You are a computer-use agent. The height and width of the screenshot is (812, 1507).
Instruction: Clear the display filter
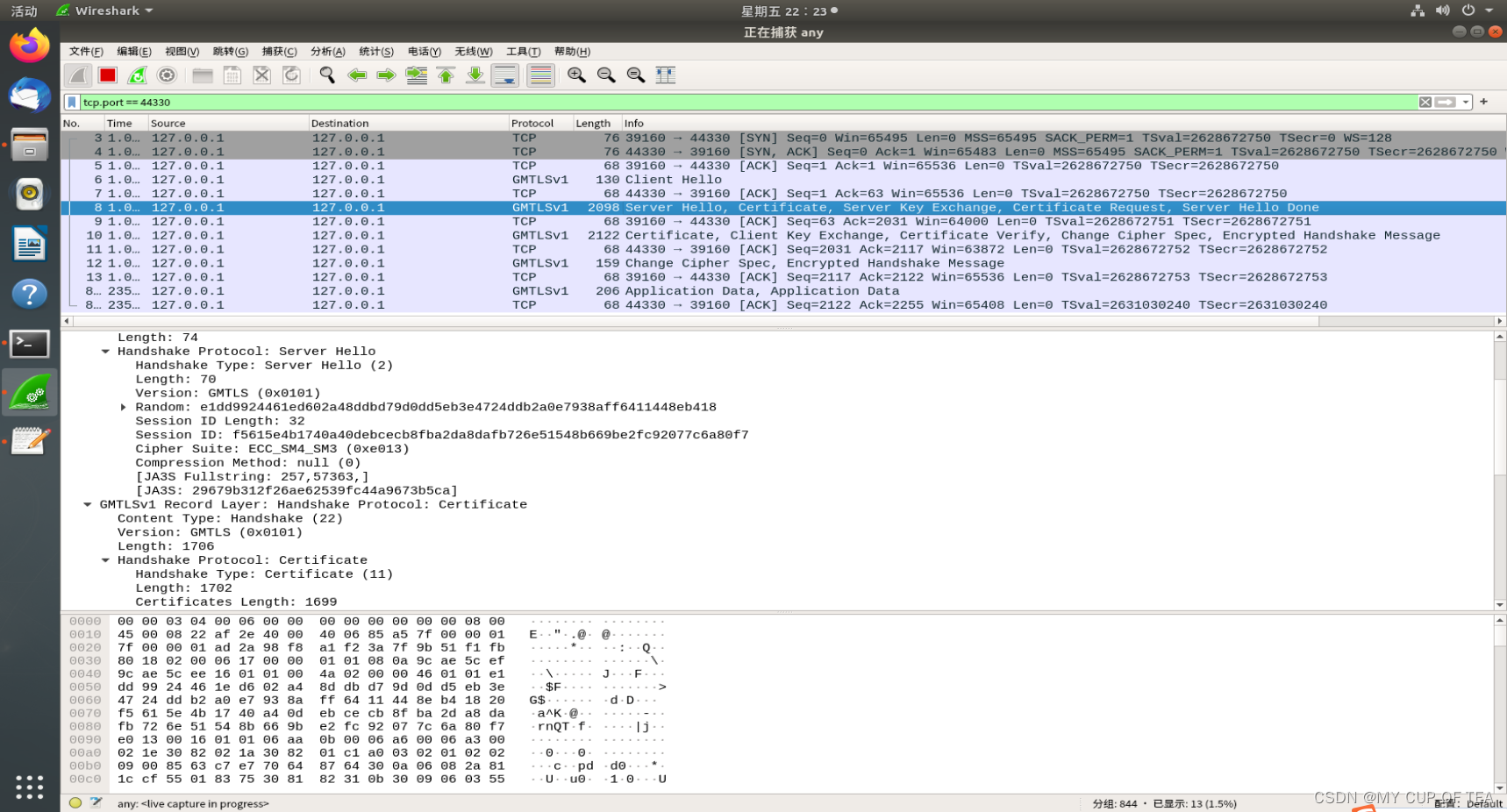pos(1425,103)
